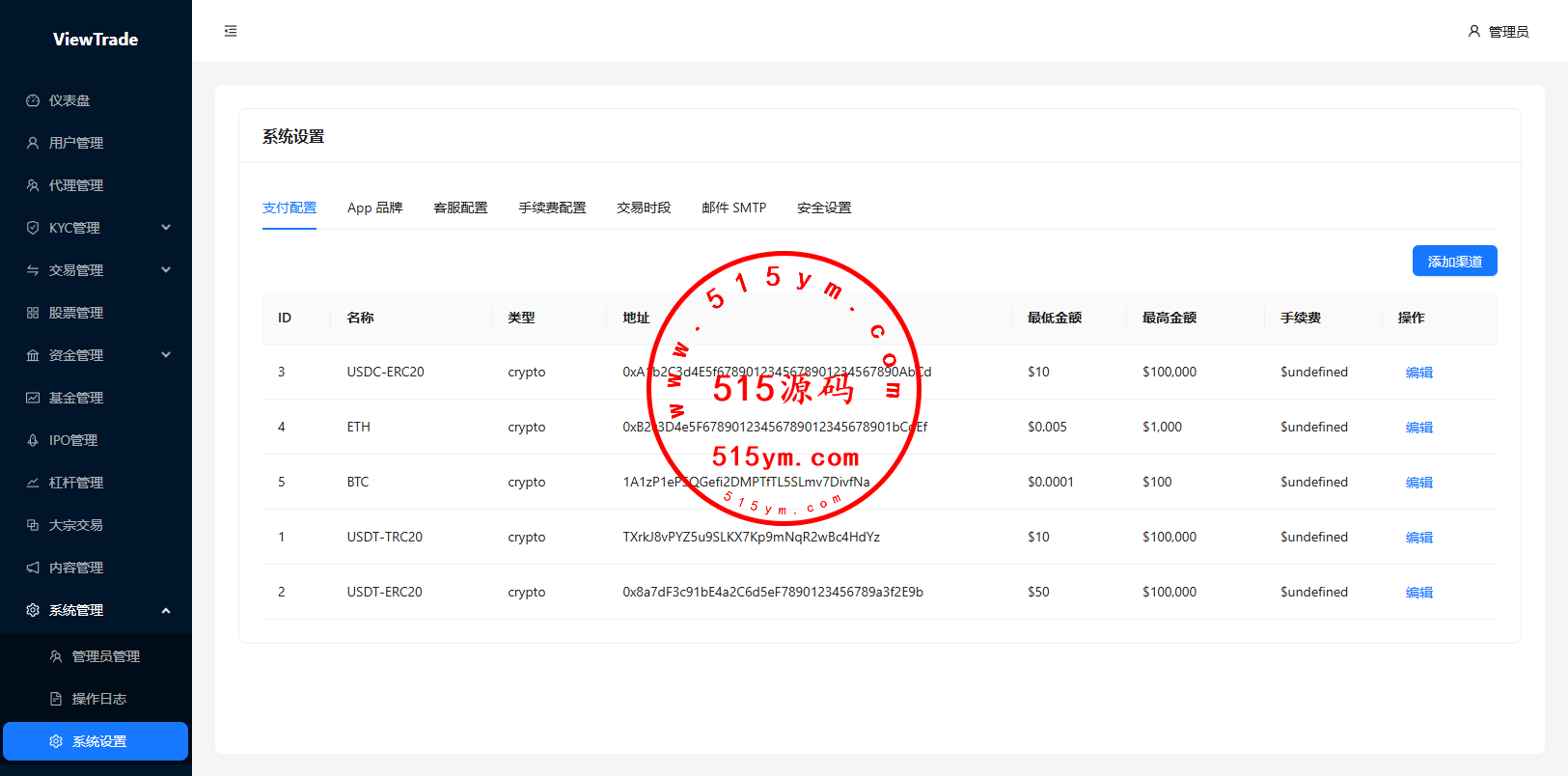Image resolution: width=1568 pixels, height=776 pixels.
Task: Open the 基金管理 chart icon
Action: tap(33, 398)
